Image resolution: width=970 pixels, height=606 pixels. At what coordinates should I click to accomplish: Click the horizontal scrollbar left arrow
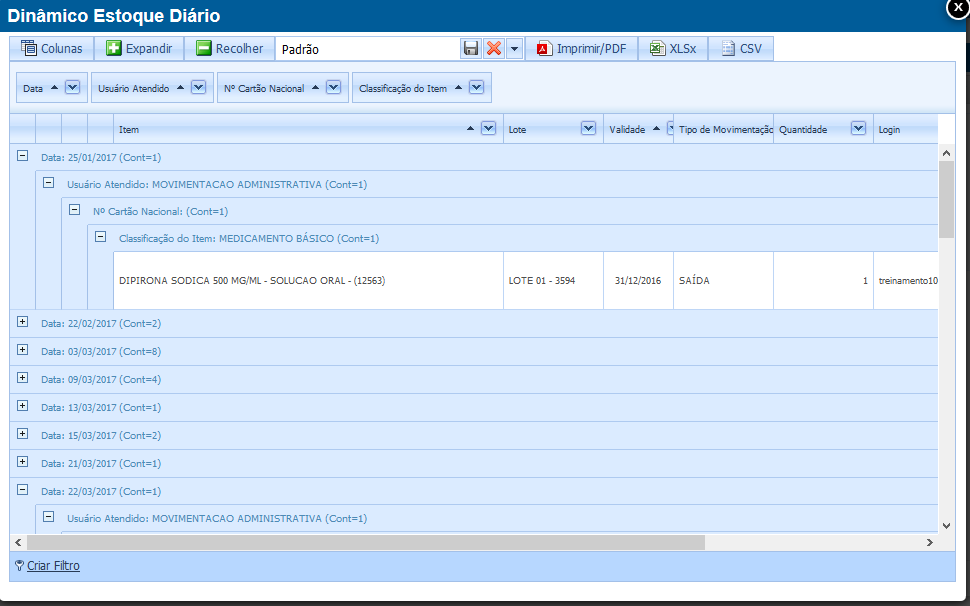18,542
